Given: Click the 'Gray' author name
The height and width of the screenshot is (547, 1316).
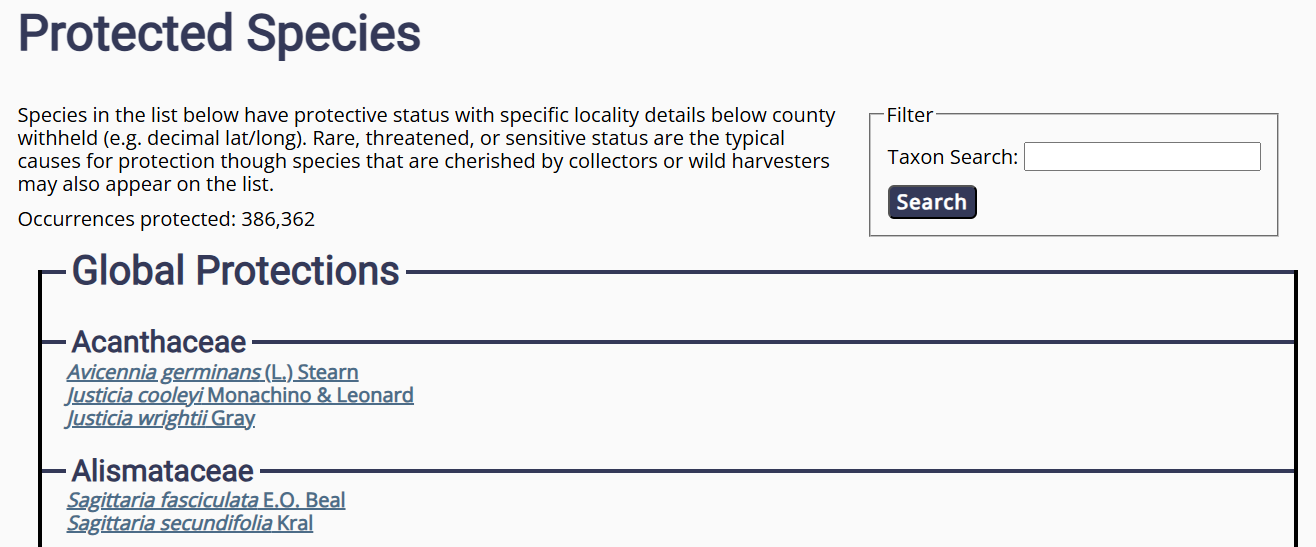Looking at the screenshot, I should (x=233, y=419).
